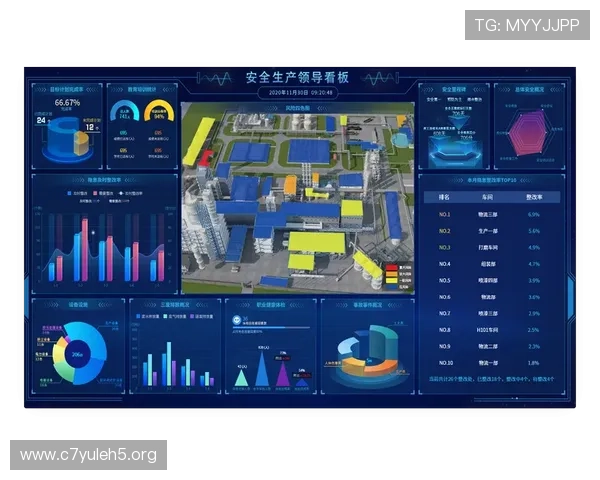Click the 整改率 column header
This screenshot has width=600, height=480.
pos(533,197)
